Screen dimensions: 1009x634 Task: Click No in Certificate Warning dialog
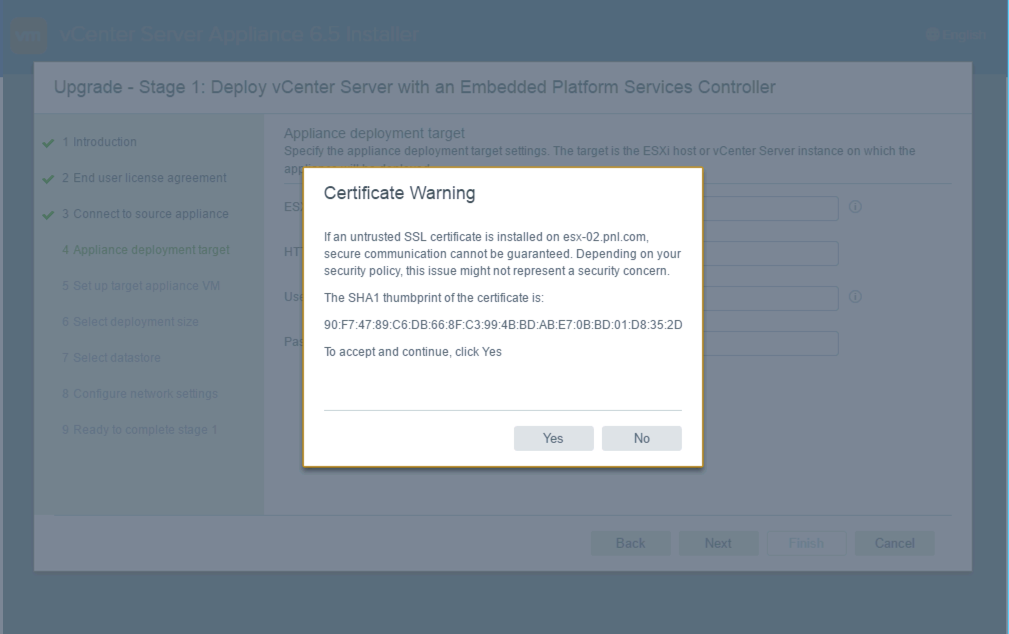642,438
